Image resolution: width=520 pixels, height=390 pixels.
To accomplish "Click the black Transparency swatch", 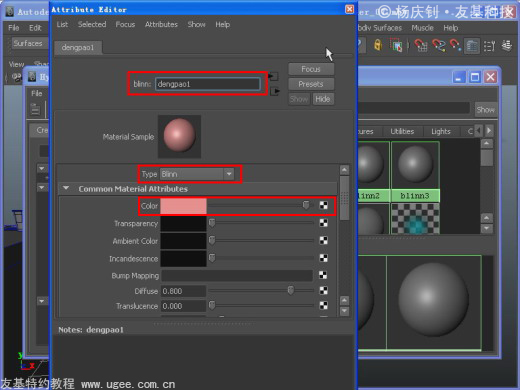I will [x=183, y=223].
